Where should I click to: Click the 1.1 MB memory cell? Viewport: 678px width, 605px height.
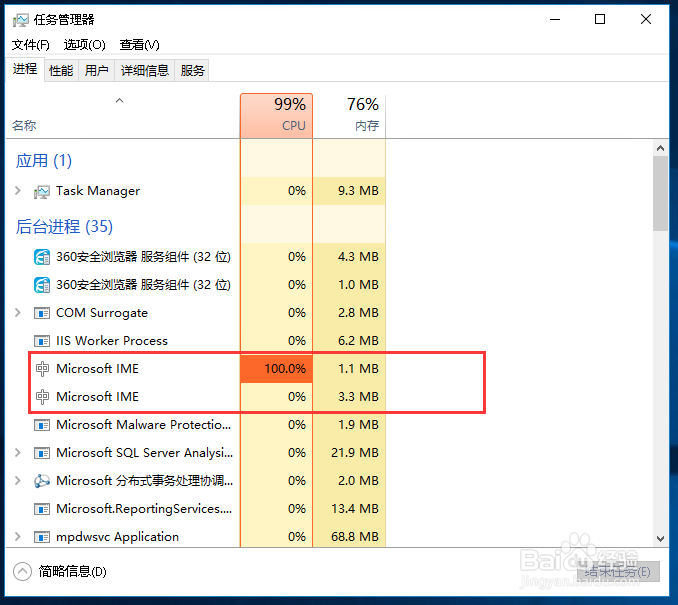(x=349, y=369)
